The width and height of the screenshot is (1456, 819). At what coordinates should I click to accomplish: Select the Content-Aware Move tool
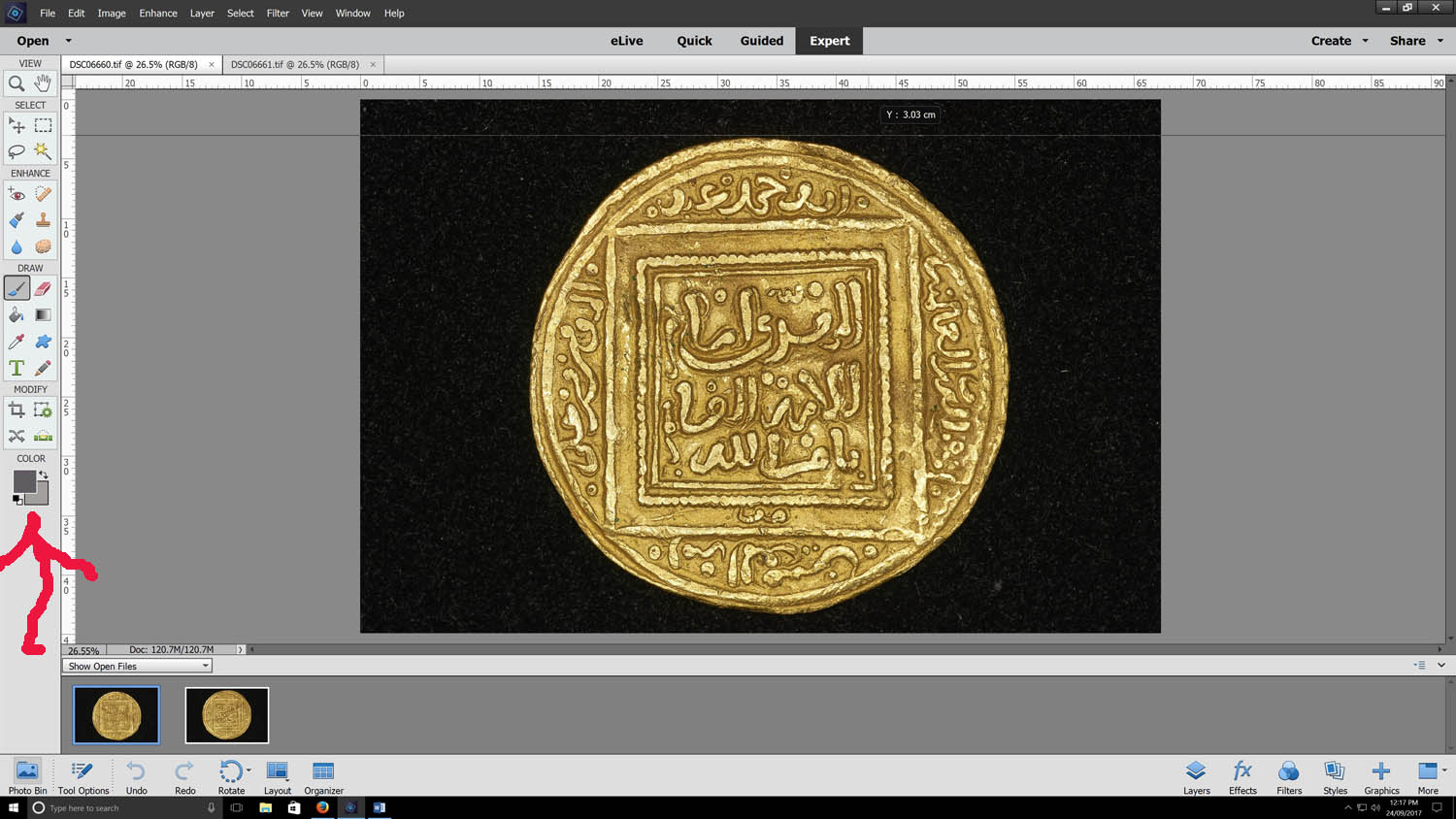pyautogui.click(x=17, y=436)
